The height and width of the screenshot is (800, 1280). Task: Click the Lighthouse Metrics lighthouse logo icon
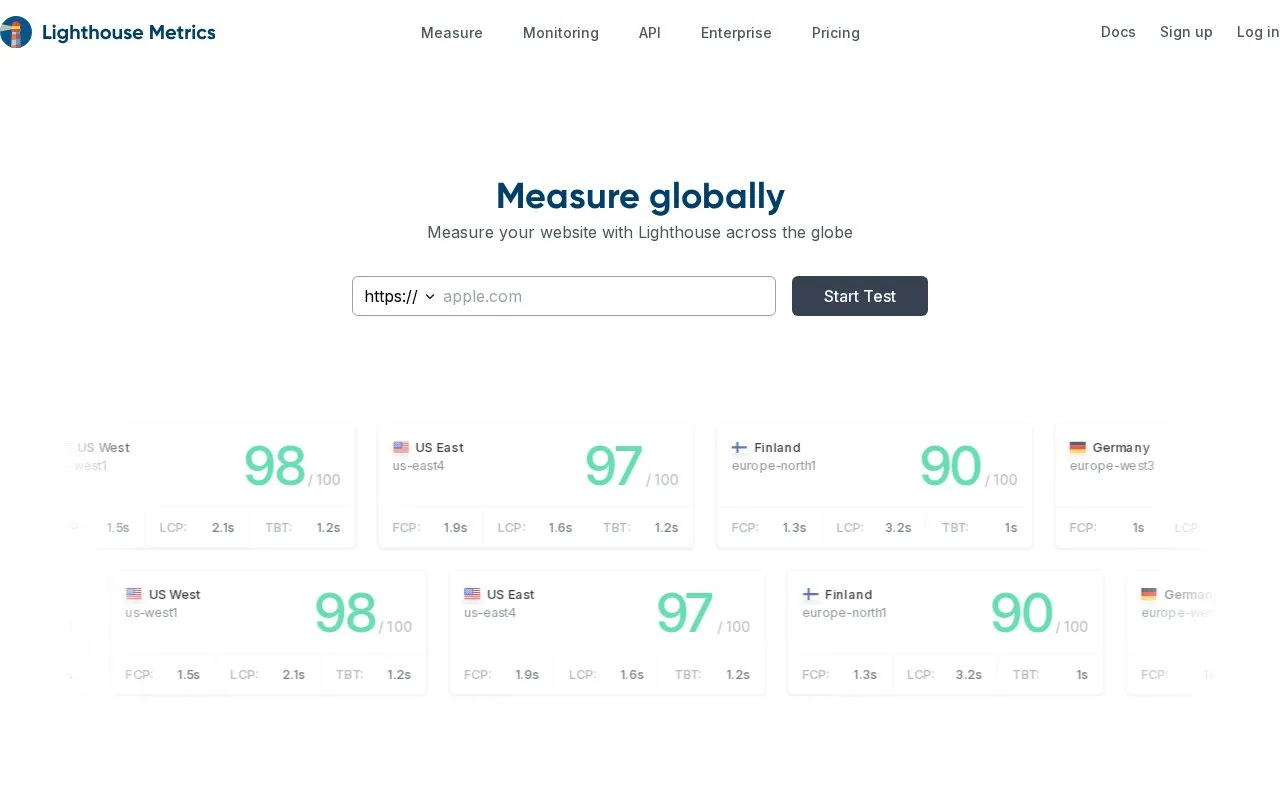tap(15, 32)
